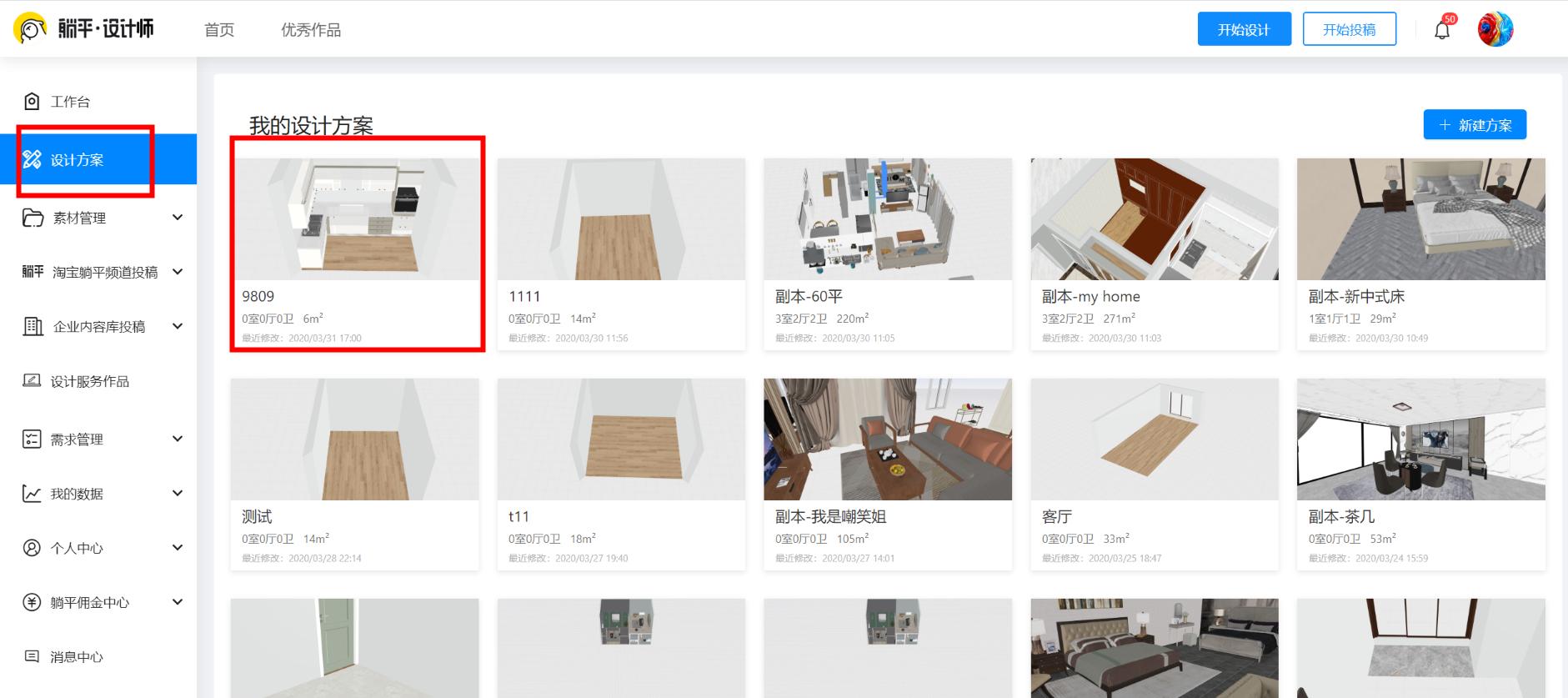Click the 开始设计 button
The width and height of the screenshot is (1568, 698).
point(1245,29)
